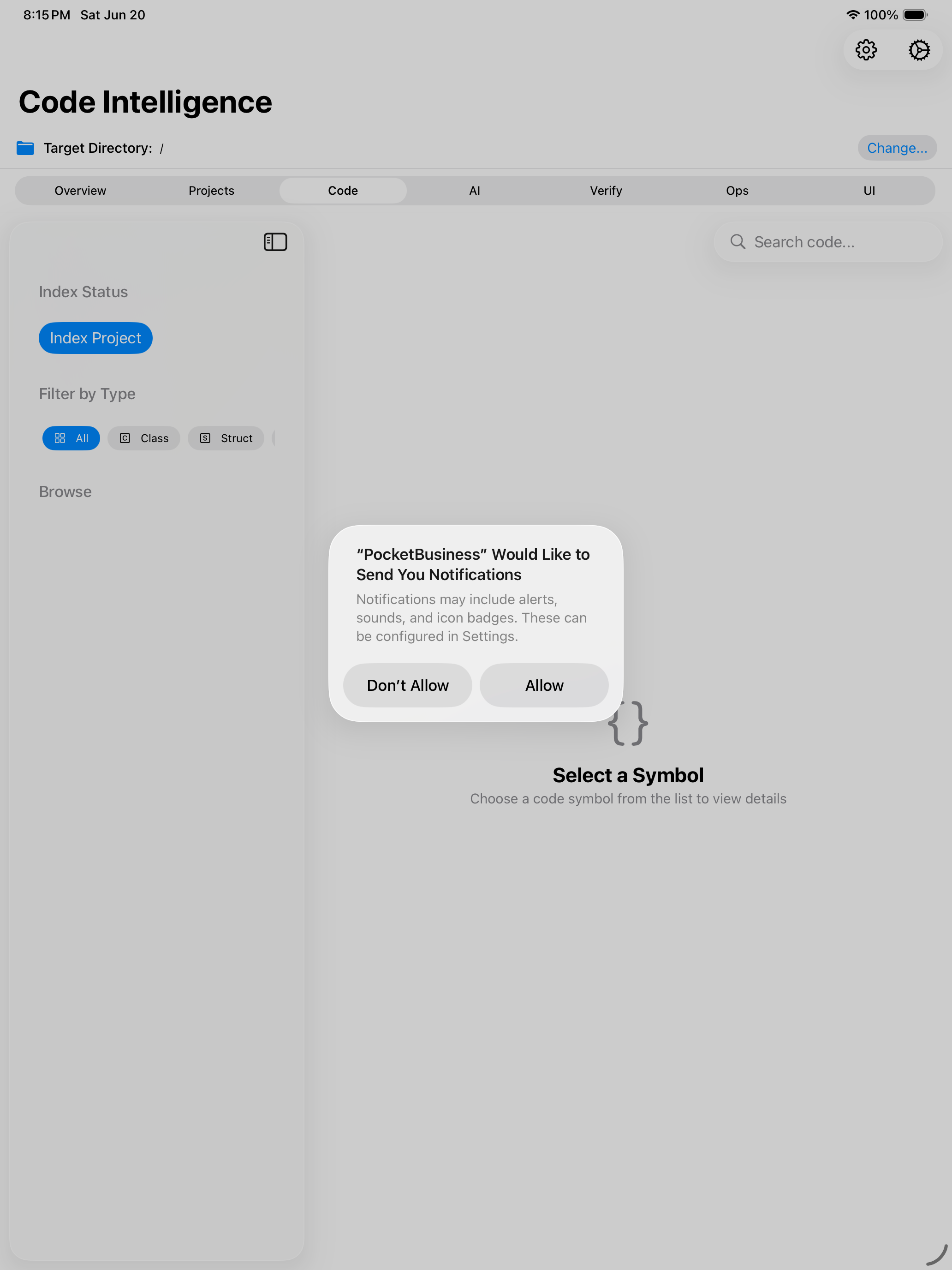
Task: Click the Browse section heading
Action: [65, 491]
